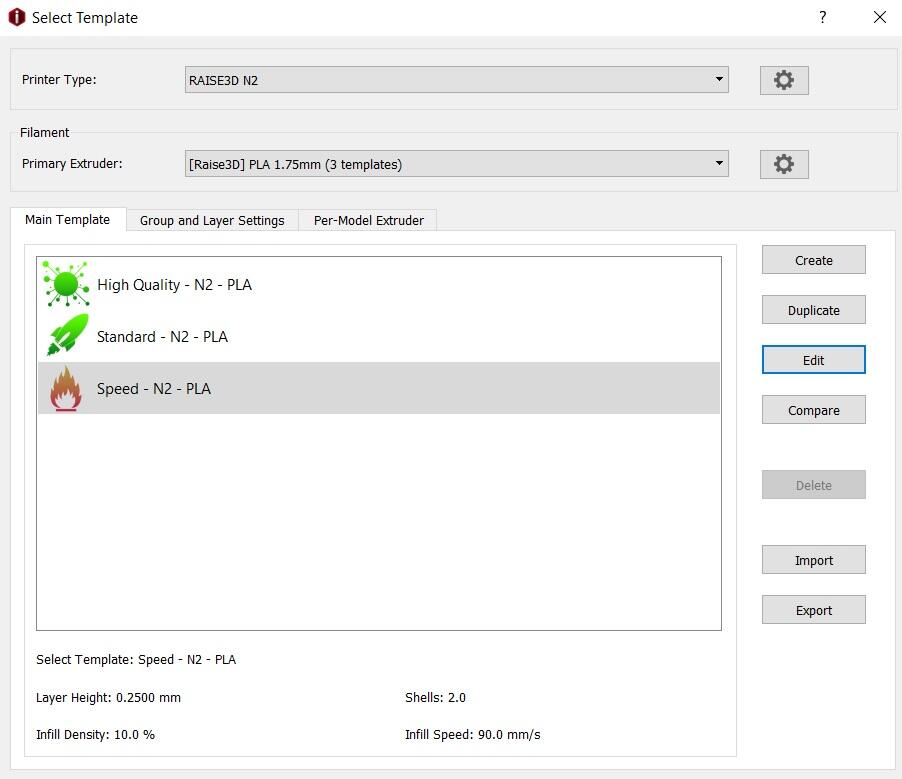This screenshot has height=779, width=902.
Task: Click the green rocket Standard template icon
Action: click(67, 335)
